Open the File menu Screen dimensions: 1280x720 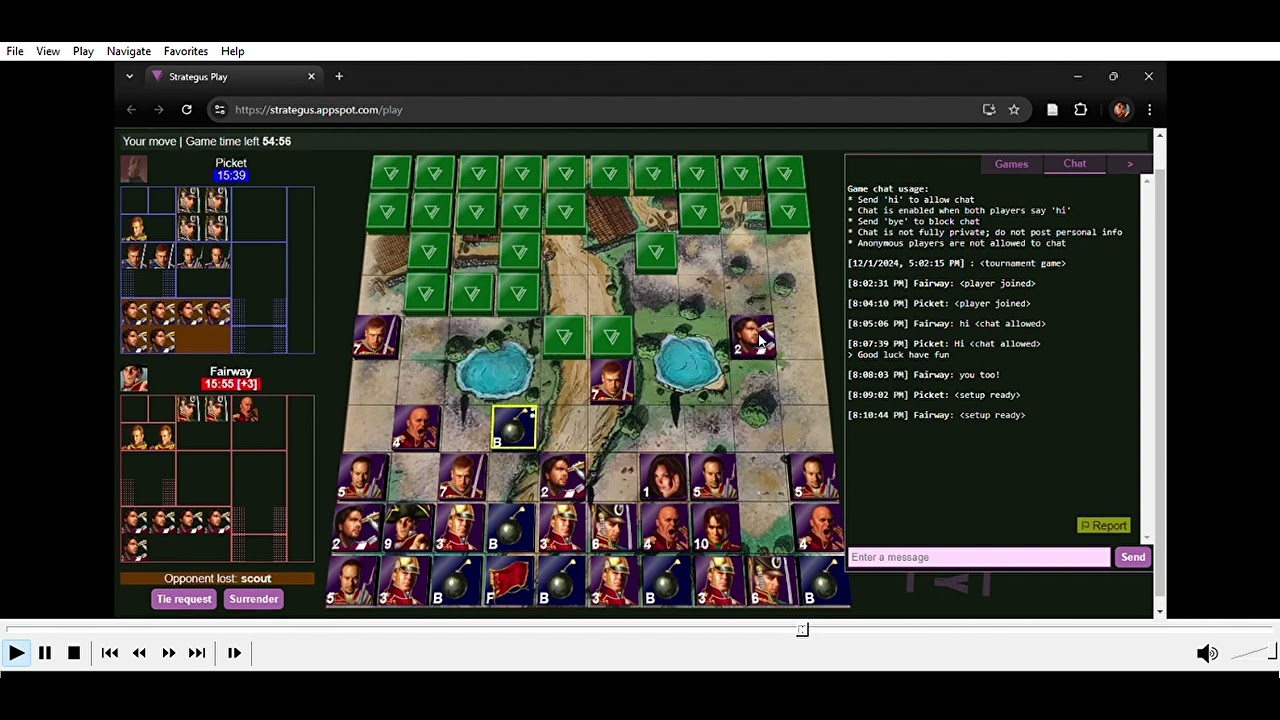(x=15, y=51)
